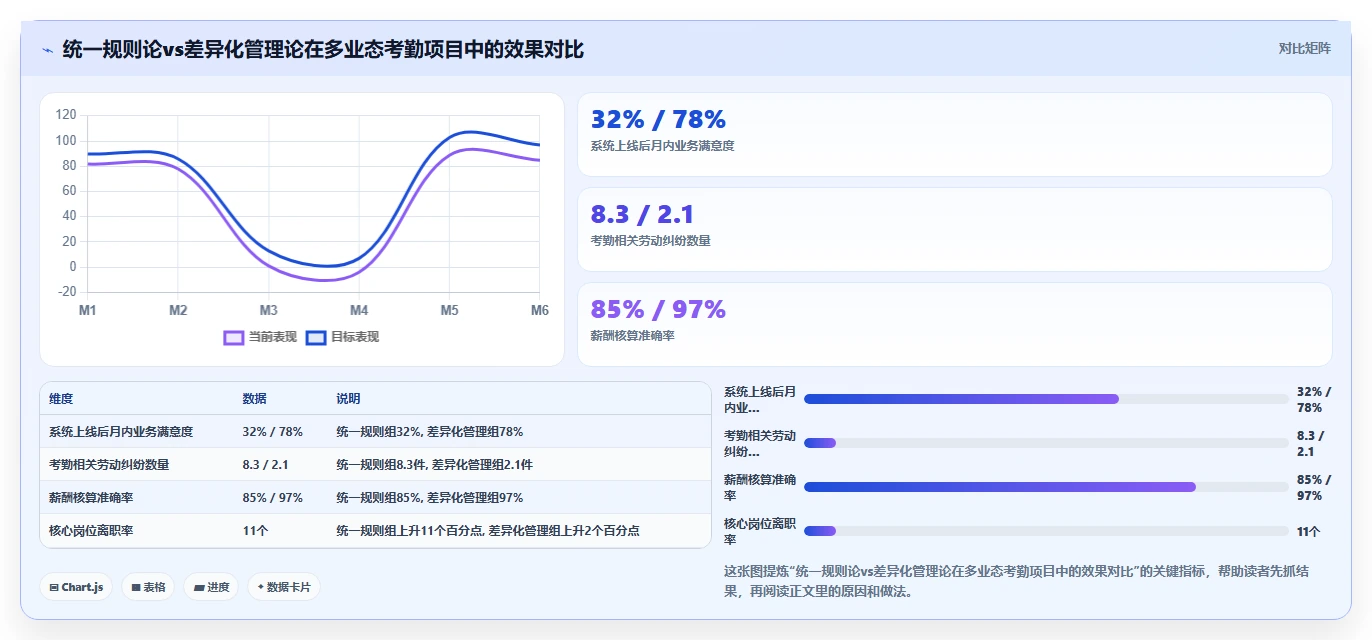Click the 85% / 97% value beside the progress bar
Image resolution: width=1372 pixels, height=640 pixels.
pyautogui.click(x=1314, y=488)
